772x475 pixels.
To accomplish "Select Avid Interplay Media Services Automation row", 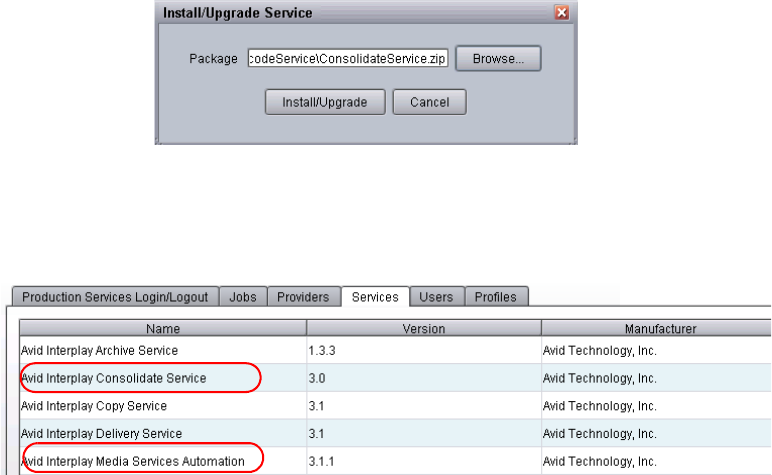I will tap(395, 461).
